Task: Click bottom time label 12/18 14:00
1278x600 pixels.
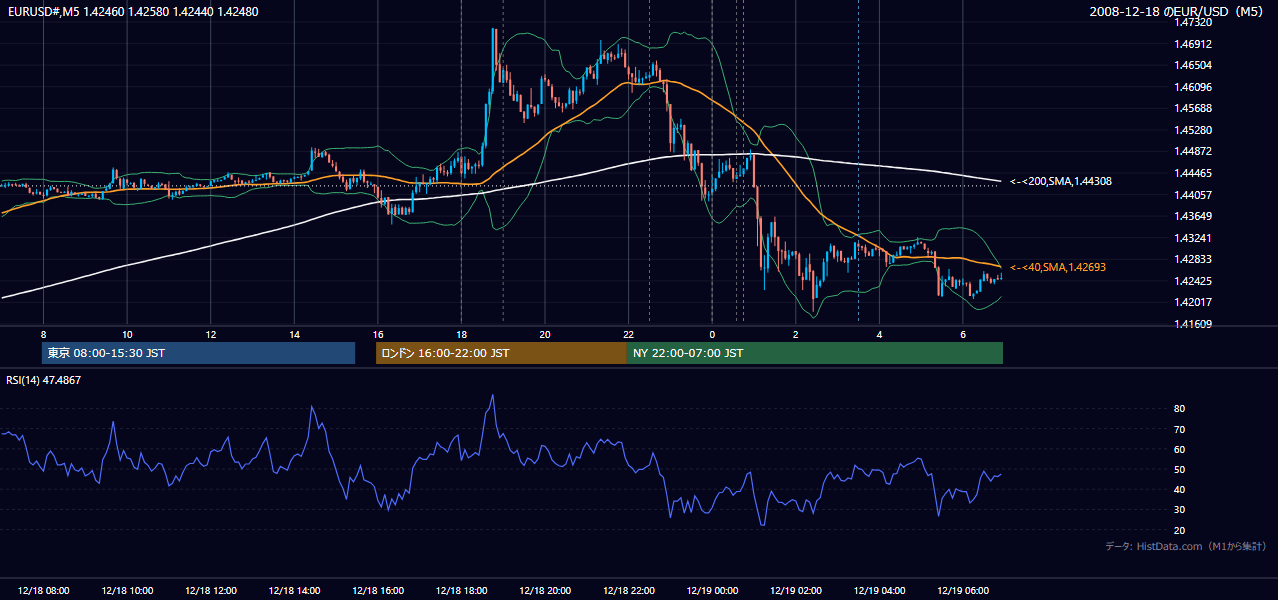Action: click(x=294, y=591)
